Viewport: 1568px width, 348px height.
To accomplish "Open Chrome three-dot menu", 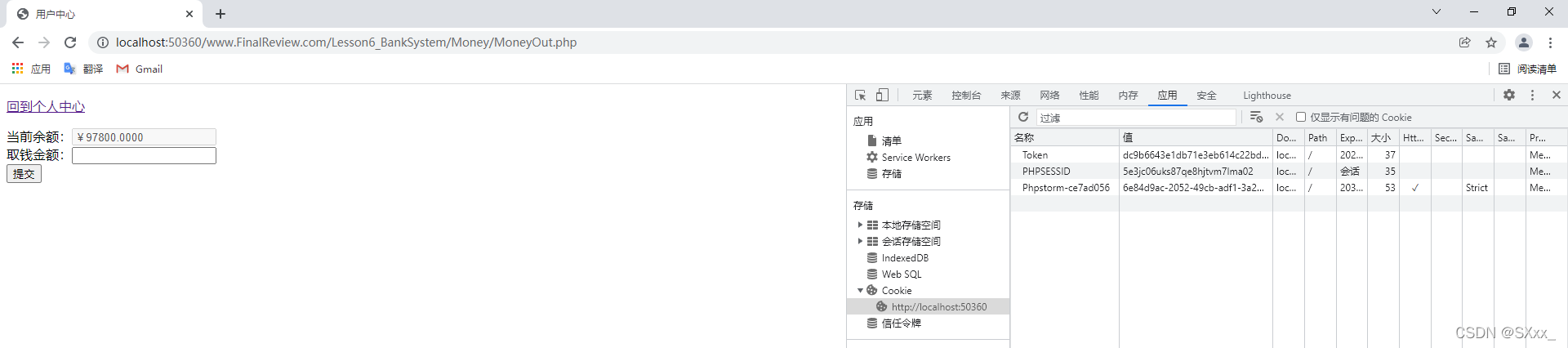I will tap(1550, 42).
